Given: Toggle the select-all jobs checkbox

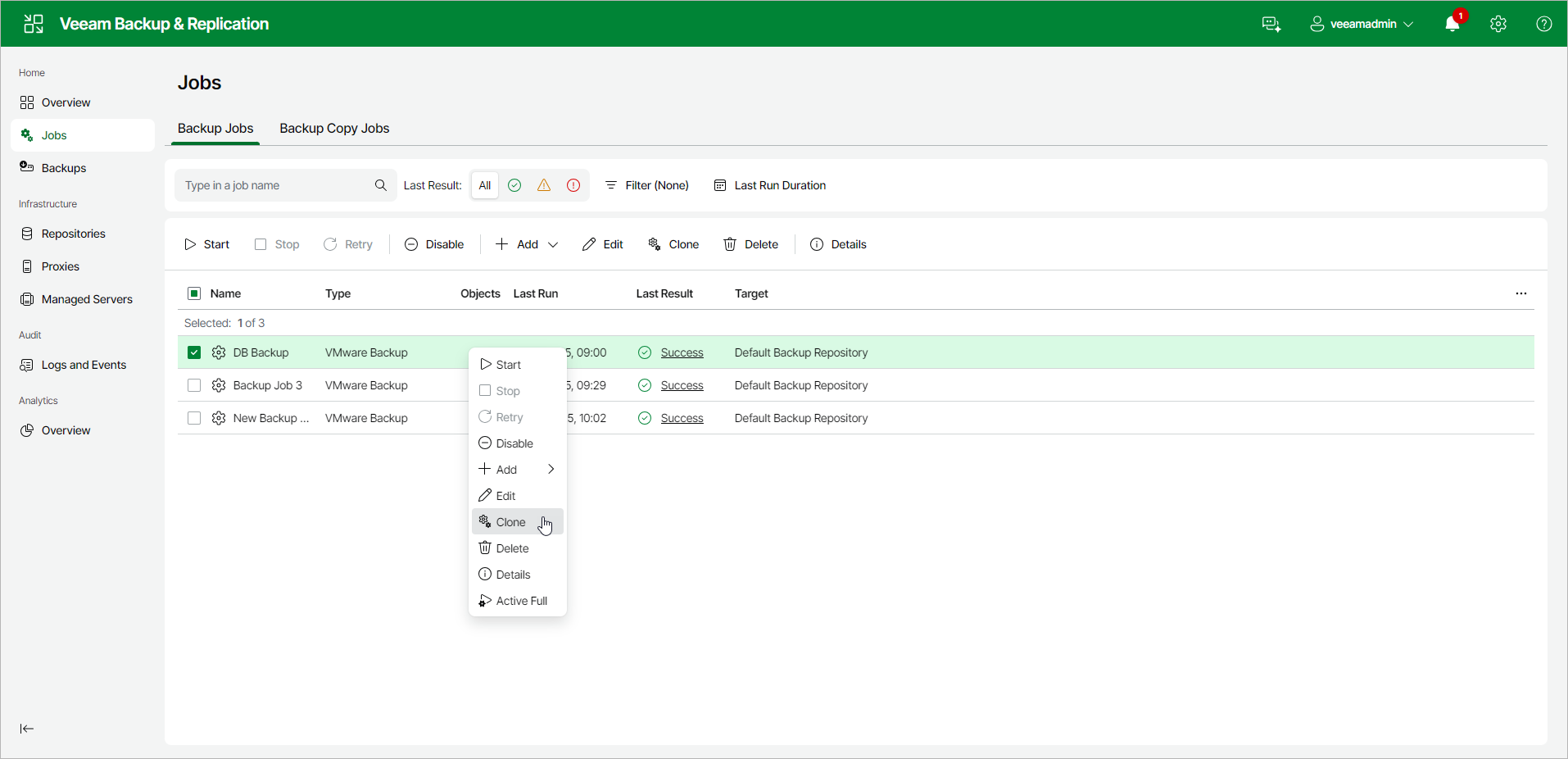Looking at the screenshot, I should click(x=194, y=293).
